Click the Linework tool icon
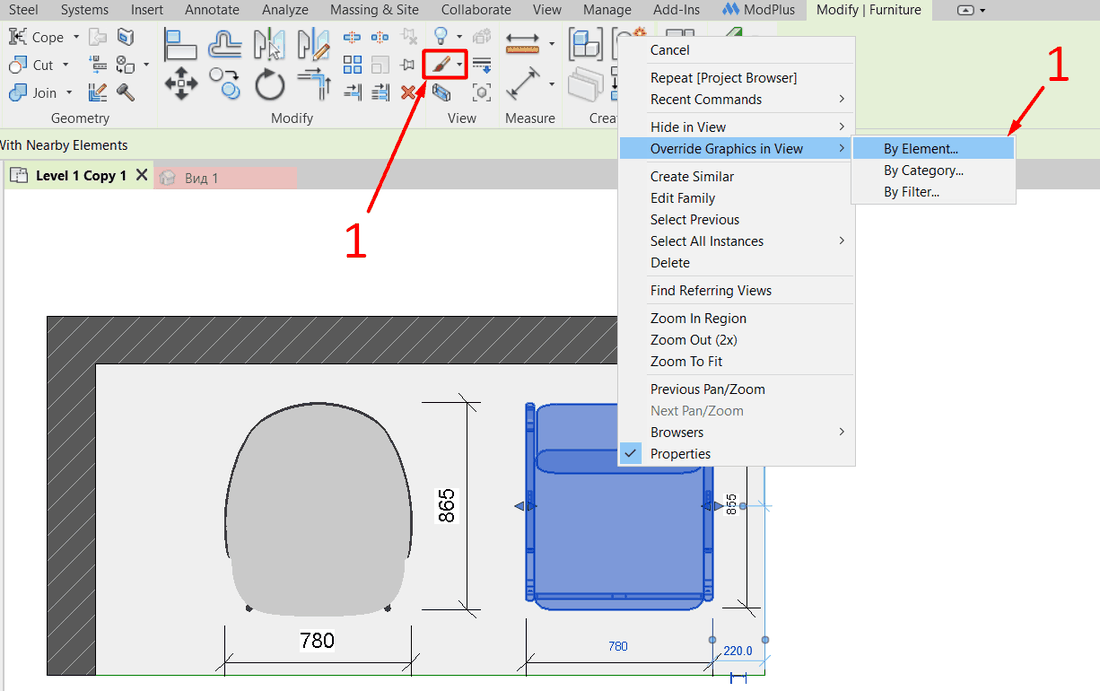Screen dimensions: 1100x691 click(x=482, y=65)
